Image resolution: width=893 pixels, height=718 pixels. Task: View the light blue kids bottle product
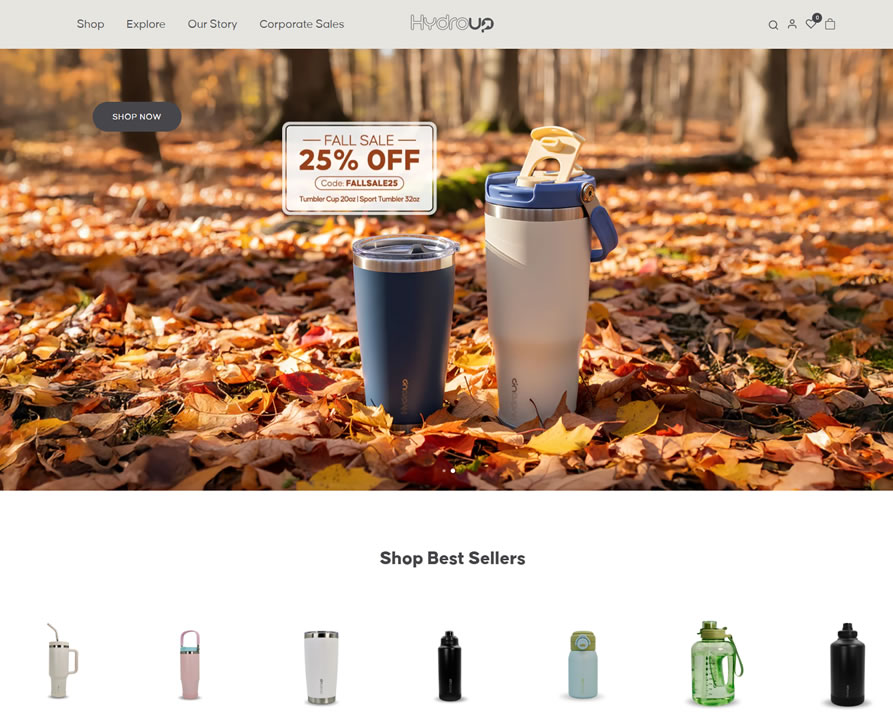(x=583, y=664)
